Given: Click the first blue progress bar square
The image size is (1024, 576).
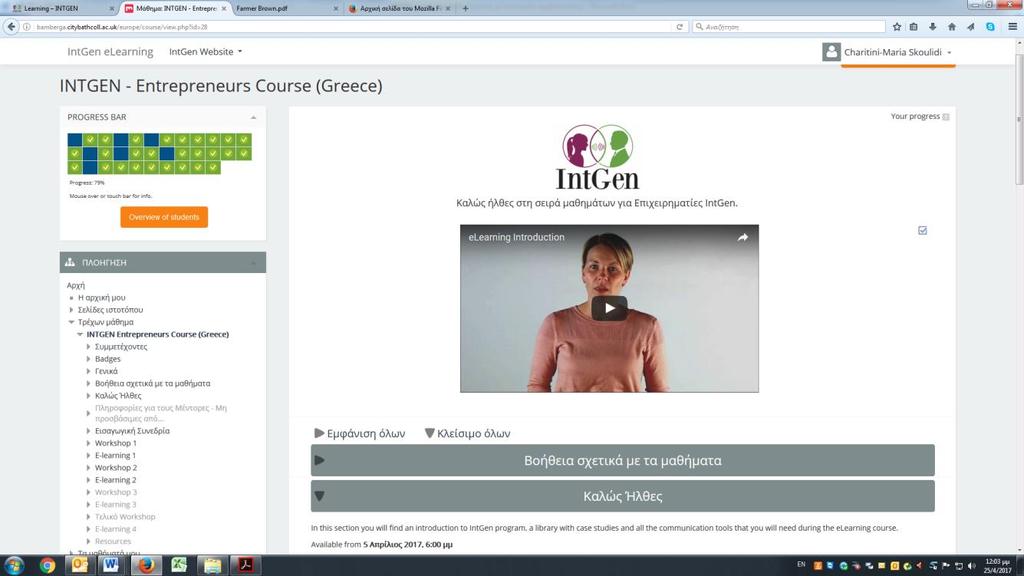Looking at the screenshot, I should click(x=74, y=140).
